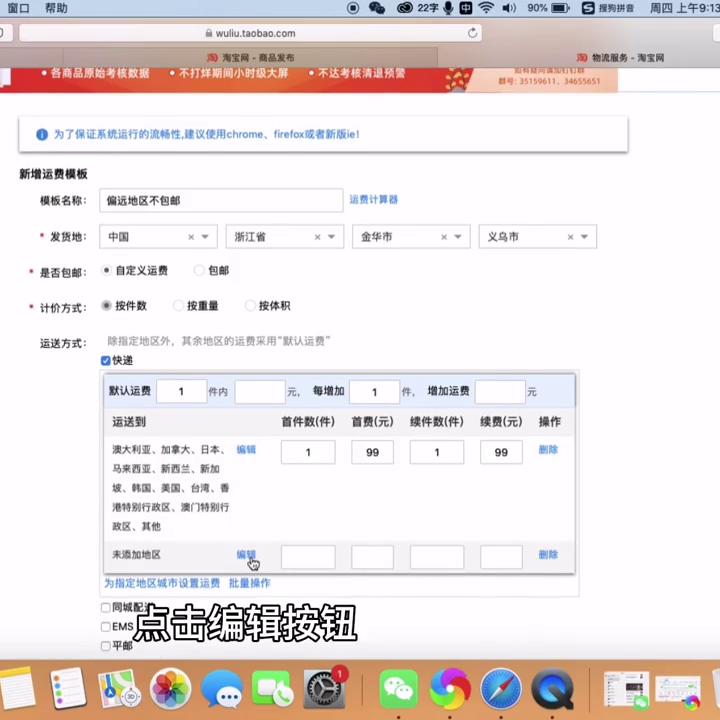Open WeChat from the Dock

[399, 689]
